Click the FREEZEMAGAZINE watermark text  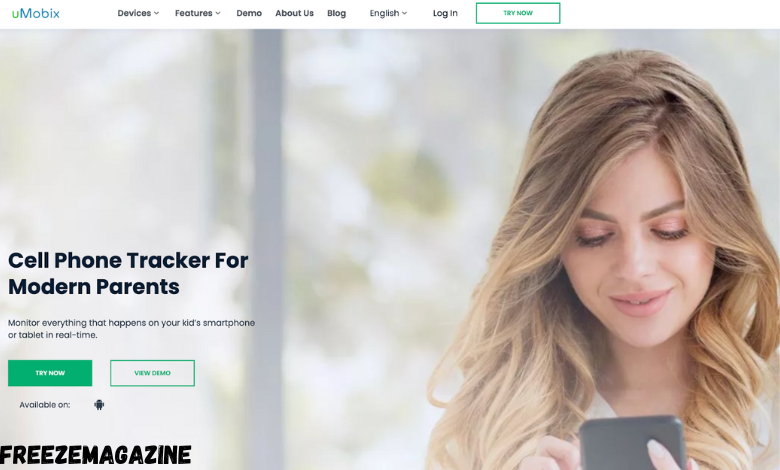(96, 455)
